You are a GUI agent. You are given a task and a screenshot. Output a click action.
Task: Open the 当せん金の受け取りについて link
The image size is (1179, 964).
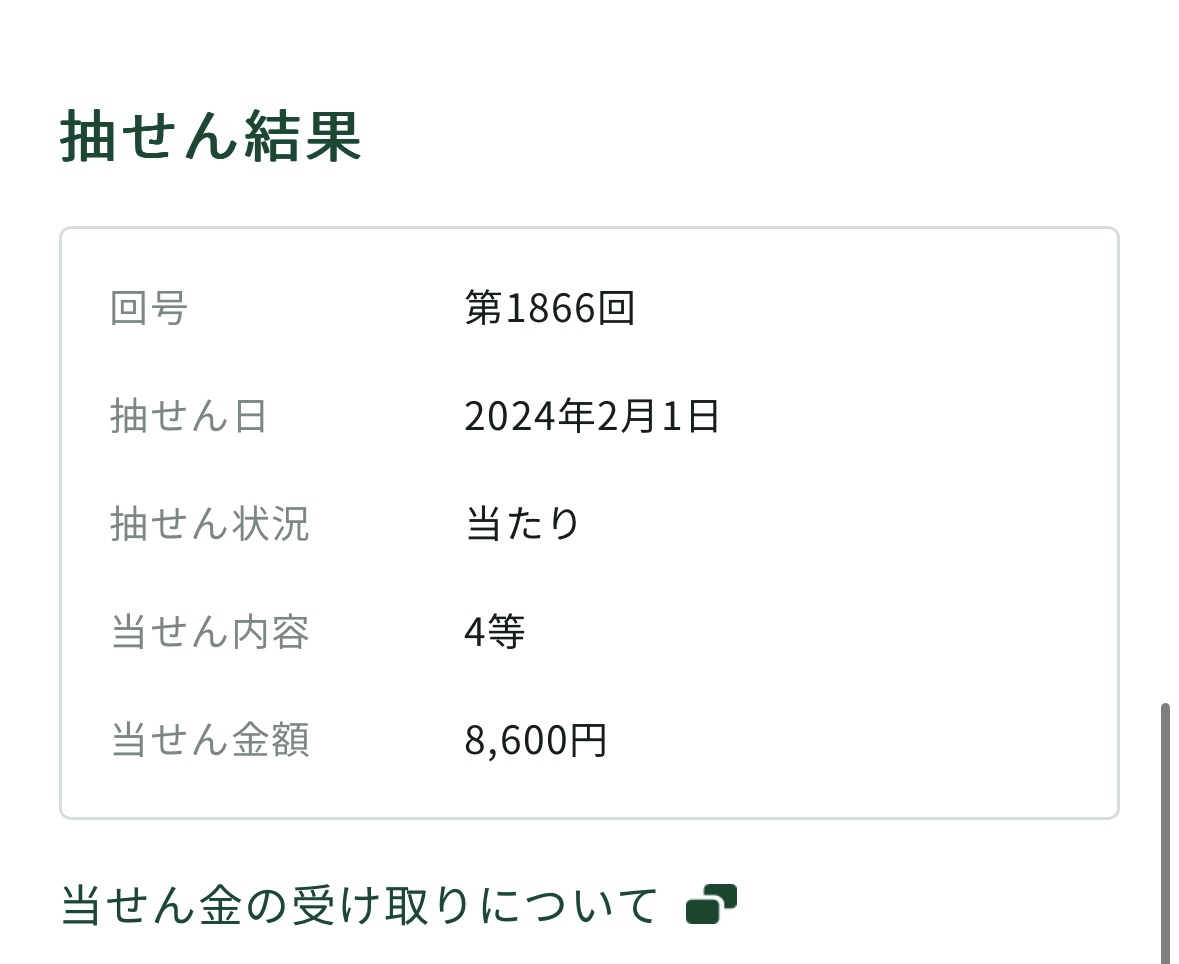point(359,905)
